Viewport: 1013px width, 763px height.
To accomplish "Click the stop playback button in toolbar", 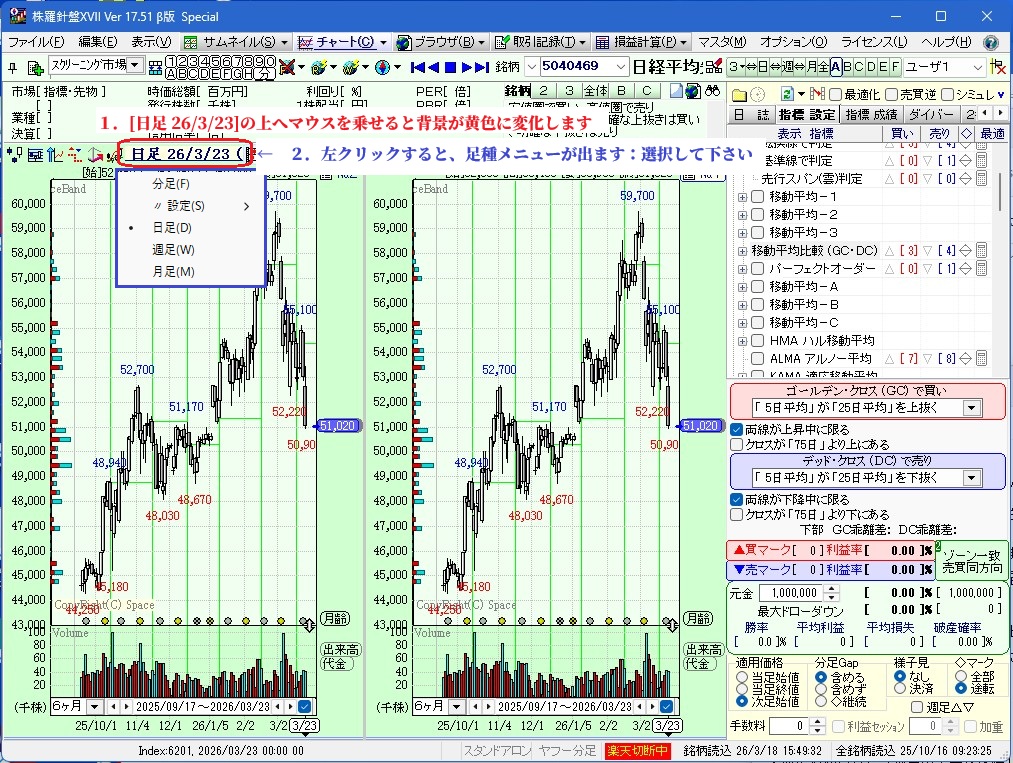I will [450, 67].
